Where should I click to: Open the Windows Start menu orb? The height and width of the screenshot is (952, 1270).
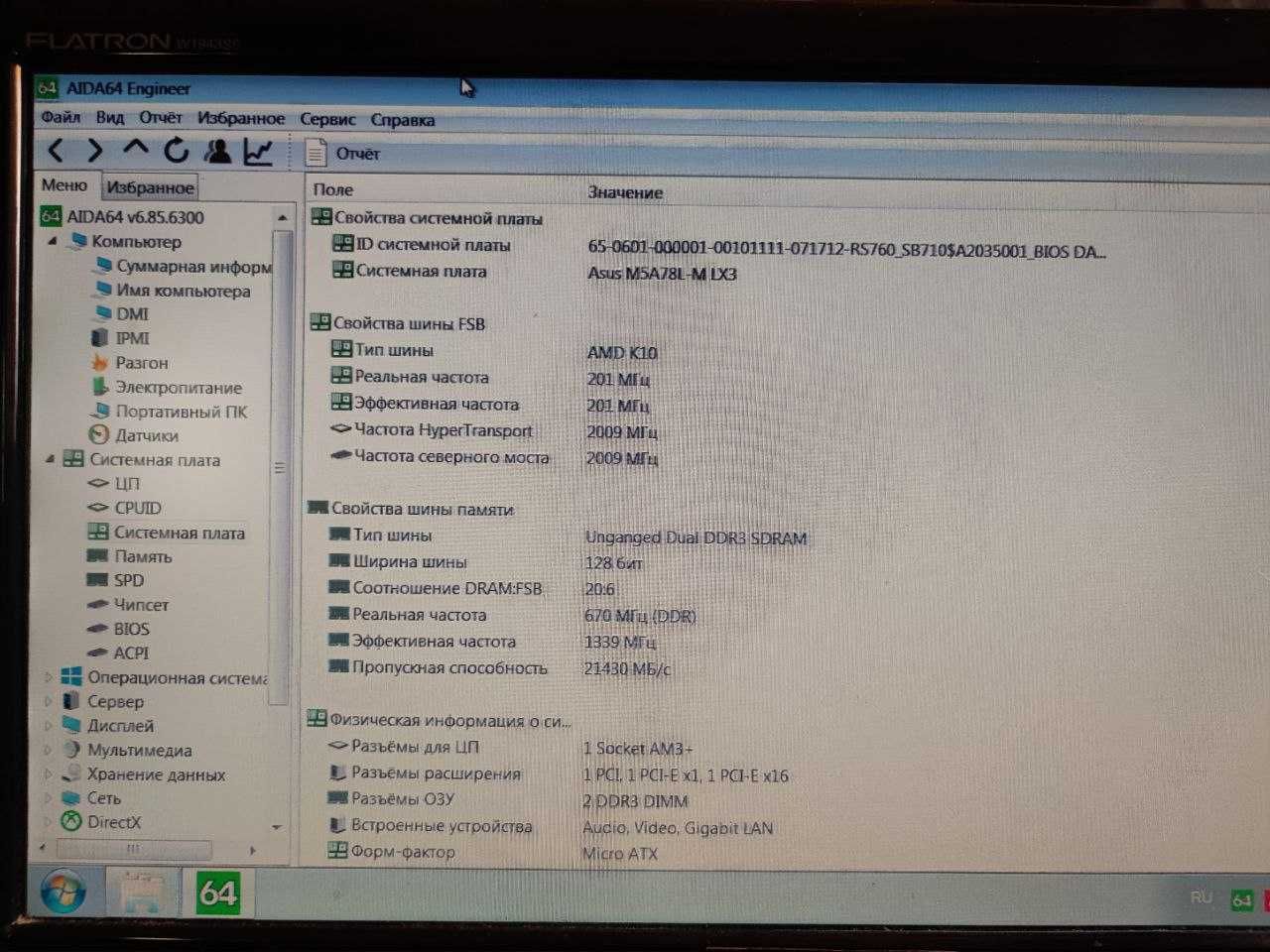63,892
